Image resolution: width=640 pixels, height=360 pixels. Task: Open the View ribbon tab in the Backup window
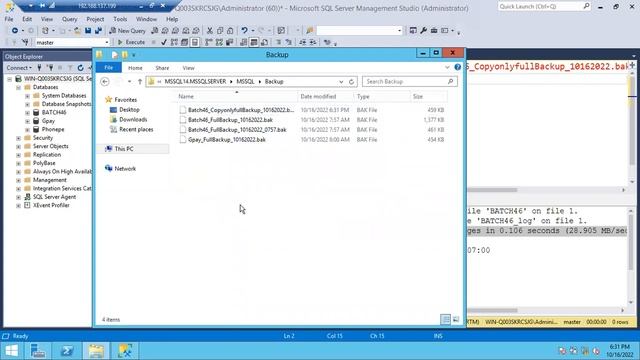[188, 68]
